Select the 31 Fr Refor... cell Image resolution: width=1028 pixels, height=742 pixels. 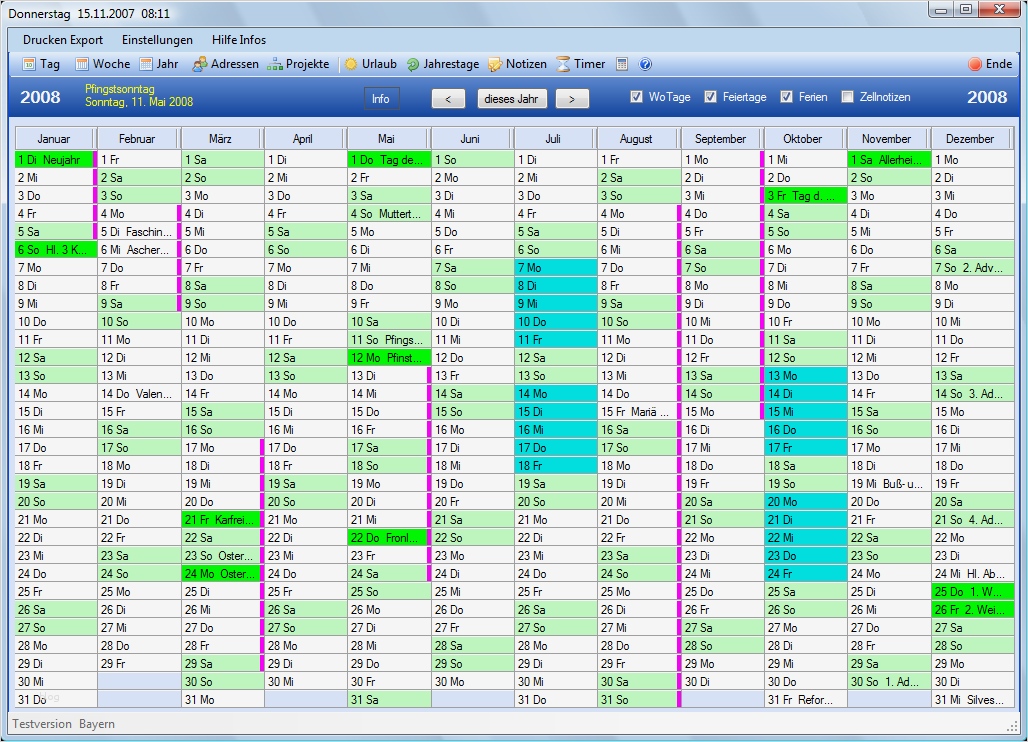pyautogui.click(x=806, y=699)
